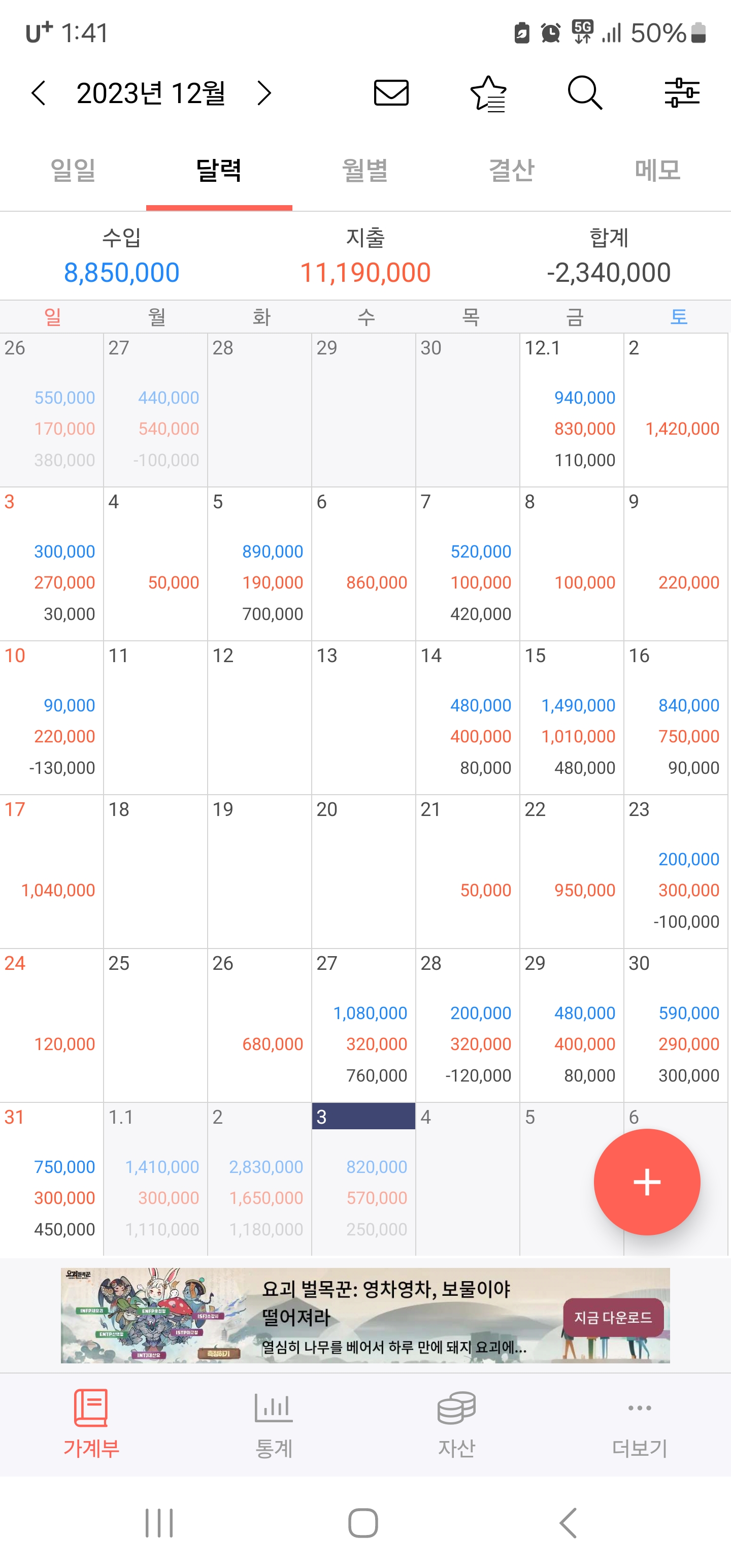Tap the Android home navigation button
Viewport: 731px width, 1568px height.
point(363,1523)
